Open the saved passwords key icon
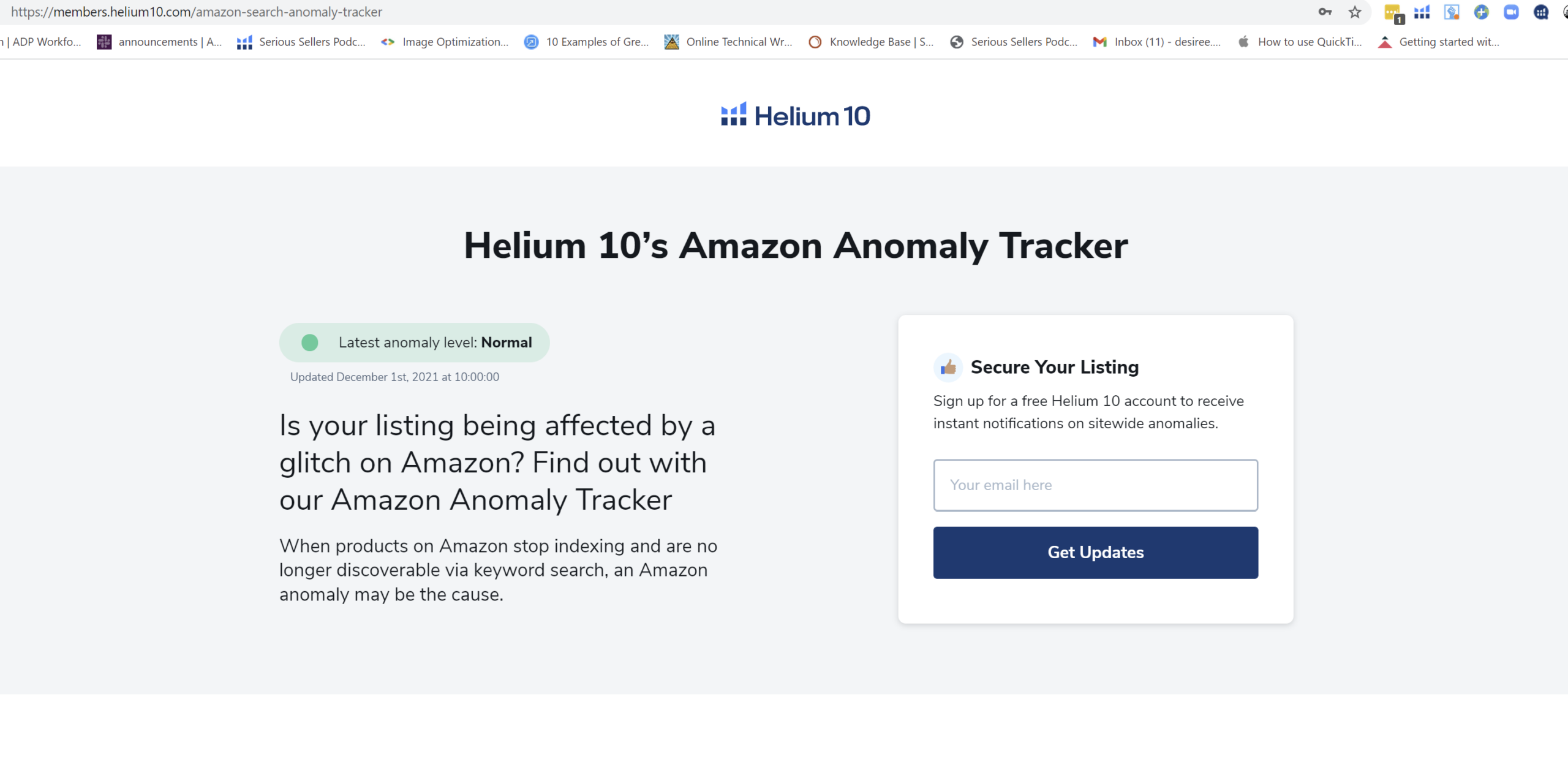This screenshot has width=1568, height=764. [x=1325, y=12]
